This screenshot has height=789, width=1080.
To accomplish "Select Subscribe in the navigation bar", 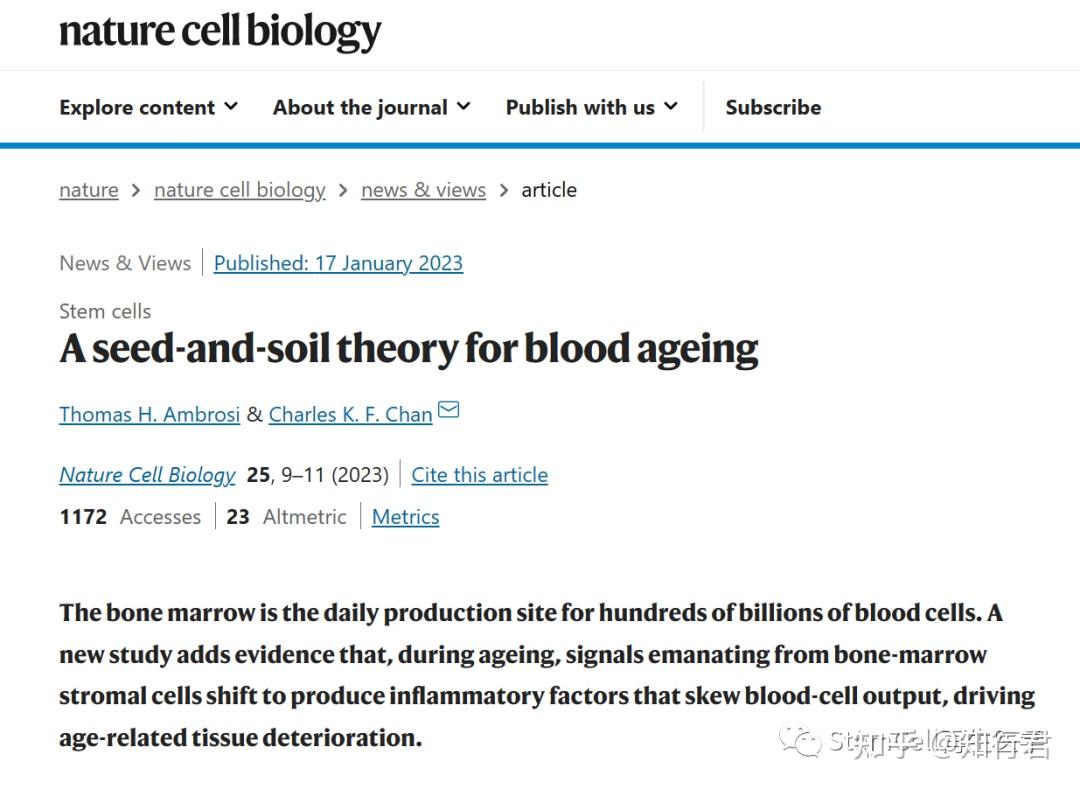I will click(772, 107).
